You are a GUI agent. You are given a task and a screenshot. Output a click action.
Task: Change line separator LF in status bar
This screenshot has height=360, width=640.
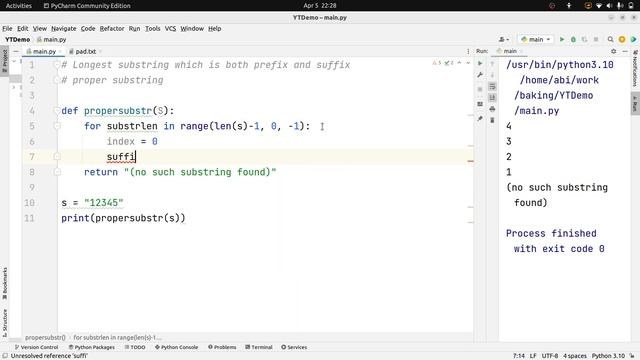(533, 356)
